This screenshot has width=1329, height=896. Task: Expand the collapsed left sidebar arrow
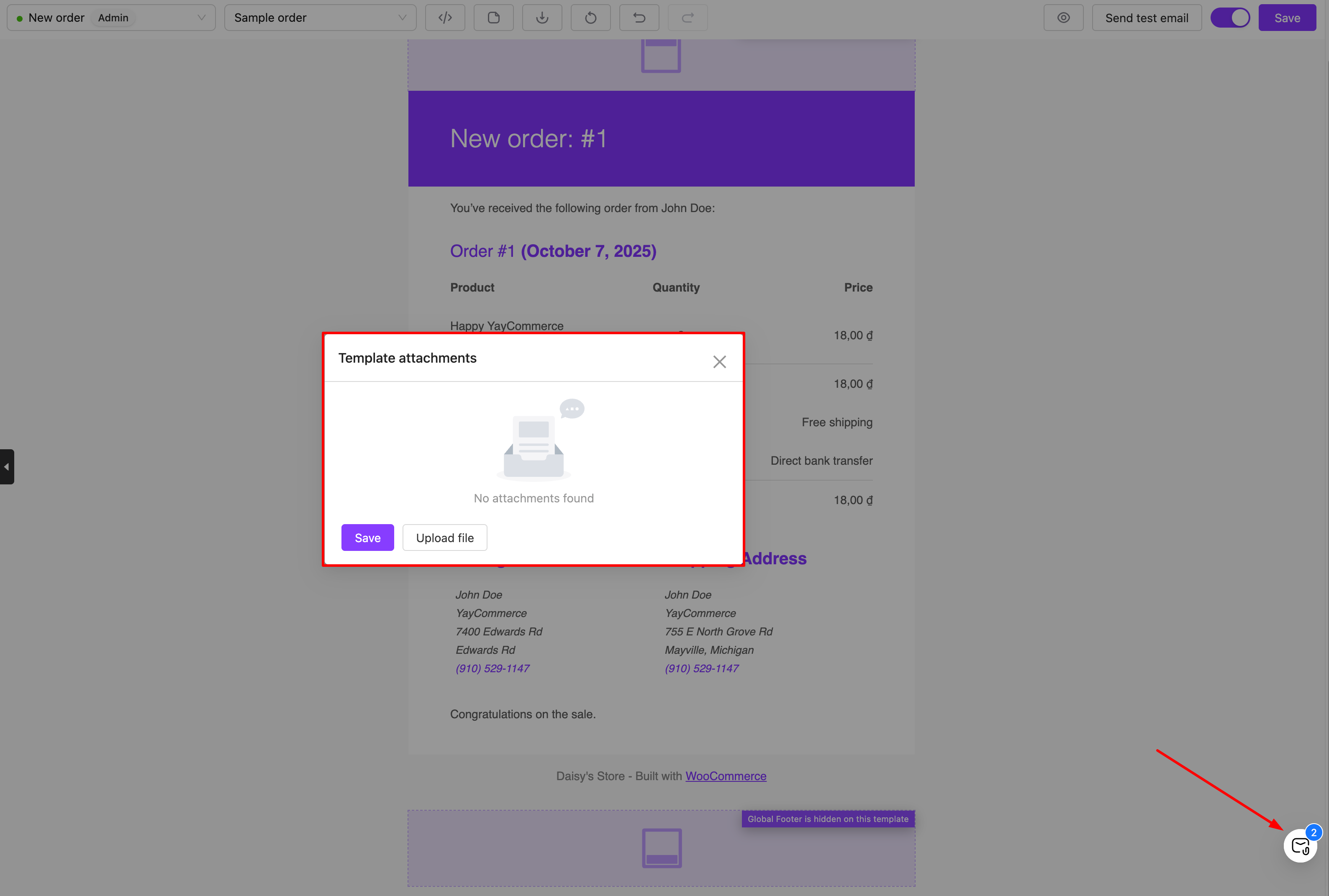(7, 467)
